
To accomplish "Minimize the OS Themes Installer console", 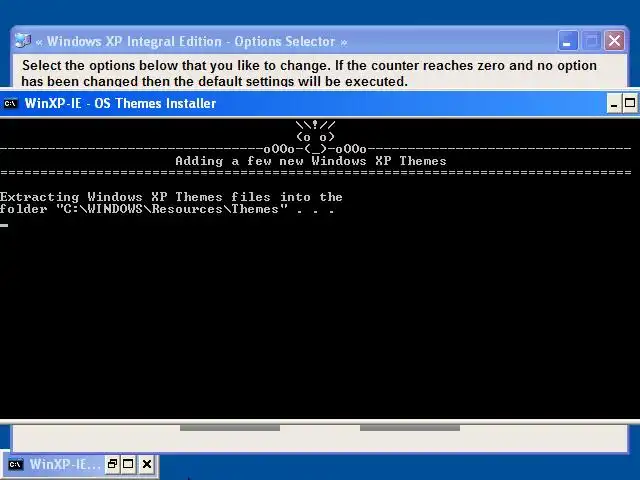I will coord(613,103).
